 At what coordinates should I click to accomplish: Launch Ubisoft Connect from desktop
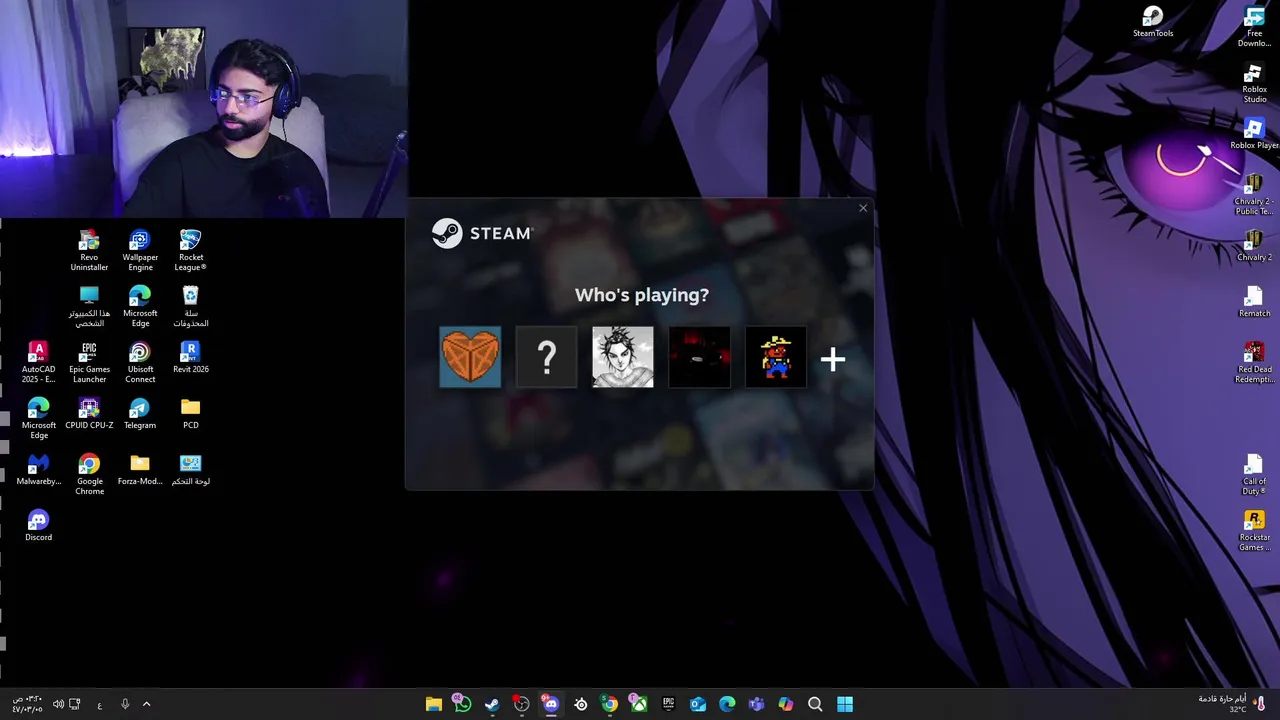pos(140,363)
